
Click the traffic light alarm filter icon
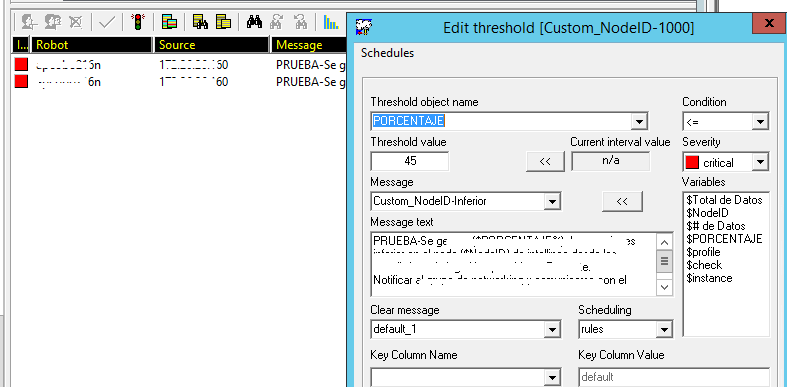(138, 22)
